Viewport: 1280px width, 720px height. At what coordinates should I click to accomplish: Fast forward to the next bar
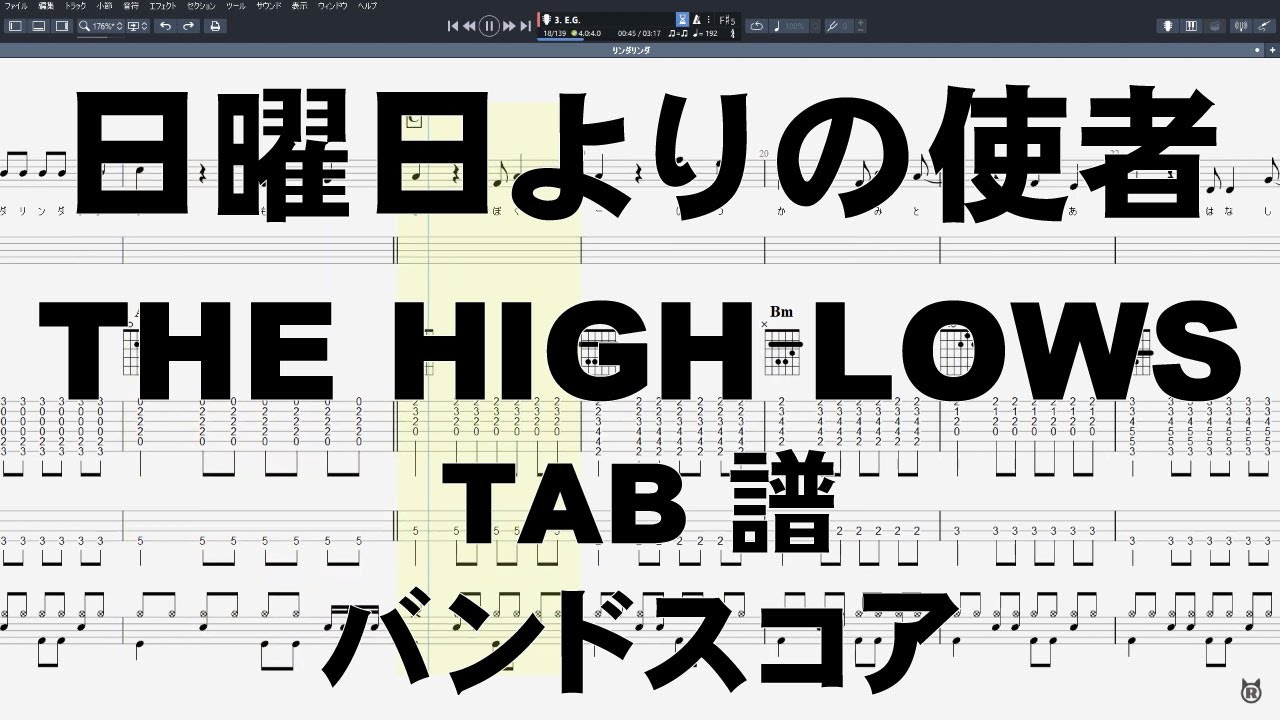(509, 26)
